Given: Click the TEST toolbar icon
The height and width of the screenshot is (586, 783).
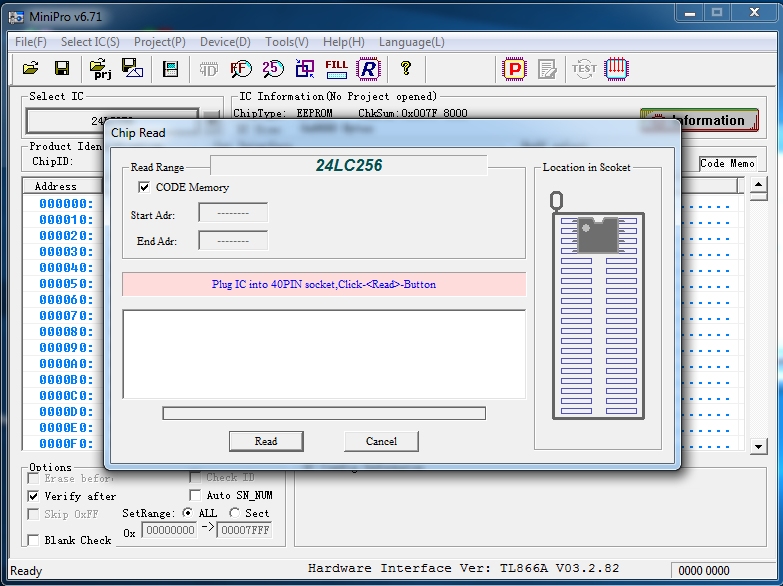Looking at the screenshot, I should (584, 68).
